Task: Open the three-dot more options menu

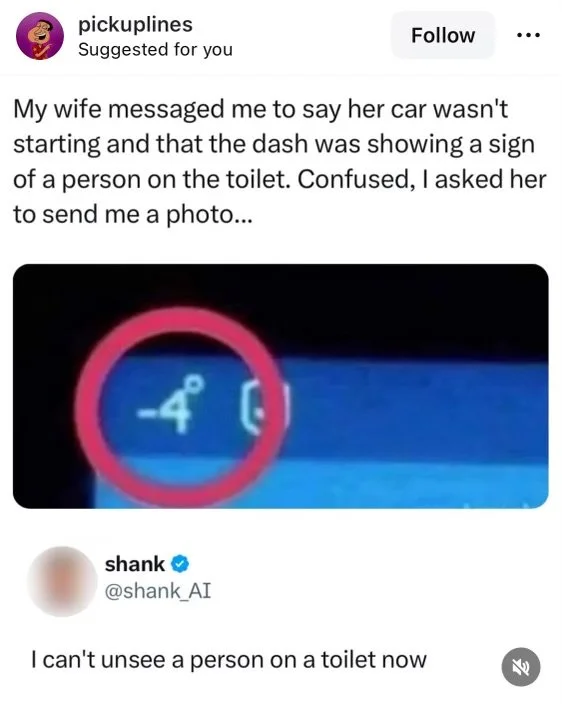Action: click(528, 35)
